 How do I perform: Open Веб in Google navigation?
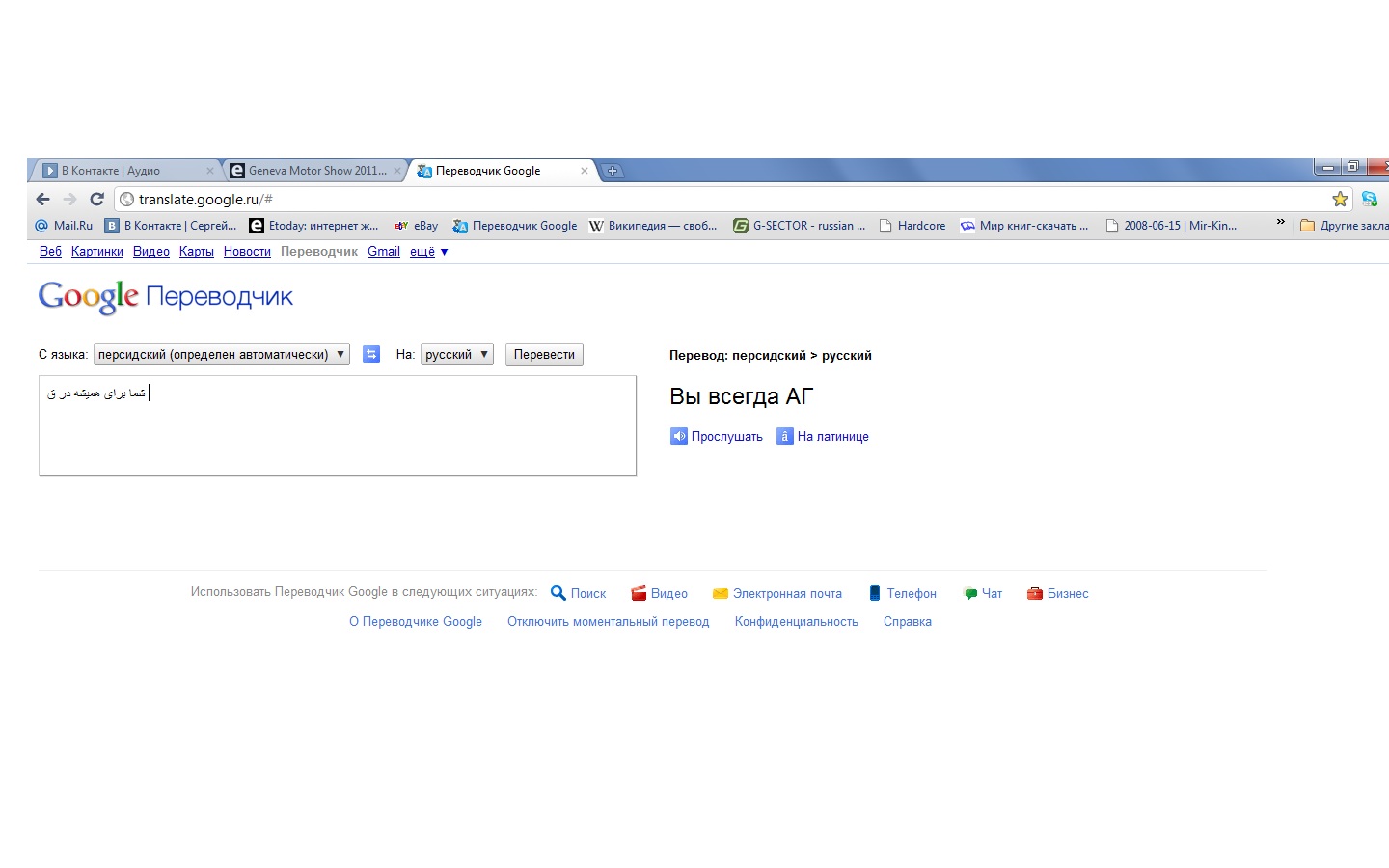pos(50,252)
